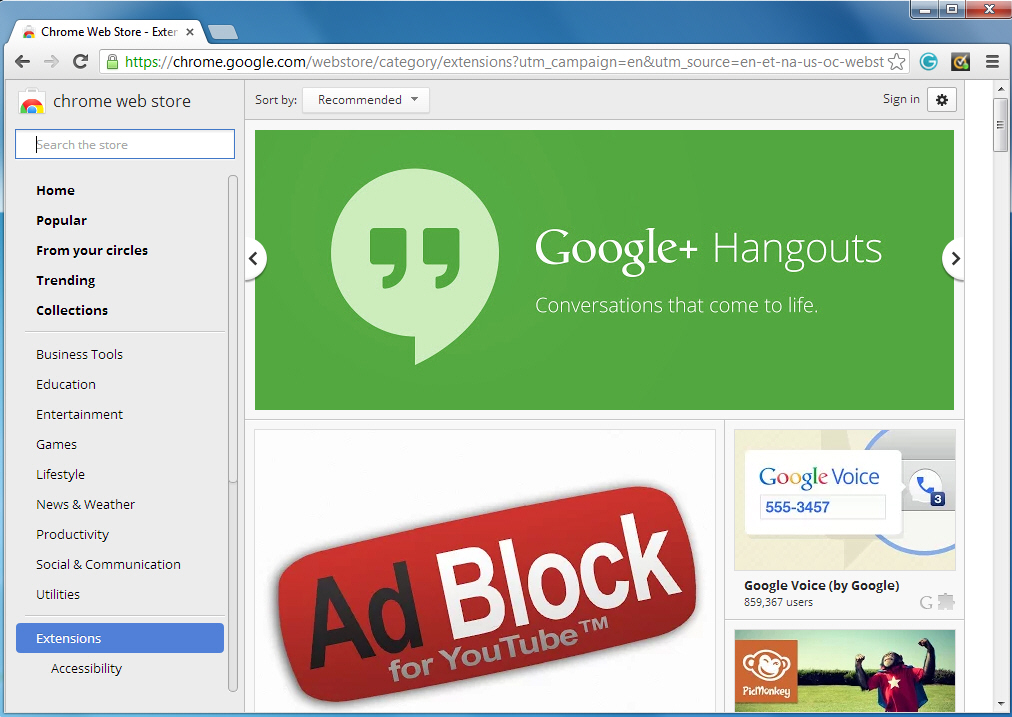The height and width of the screenshot is (717, 1012).
Task: Click the back navigation arrow
Action: (x=23, y=61)
